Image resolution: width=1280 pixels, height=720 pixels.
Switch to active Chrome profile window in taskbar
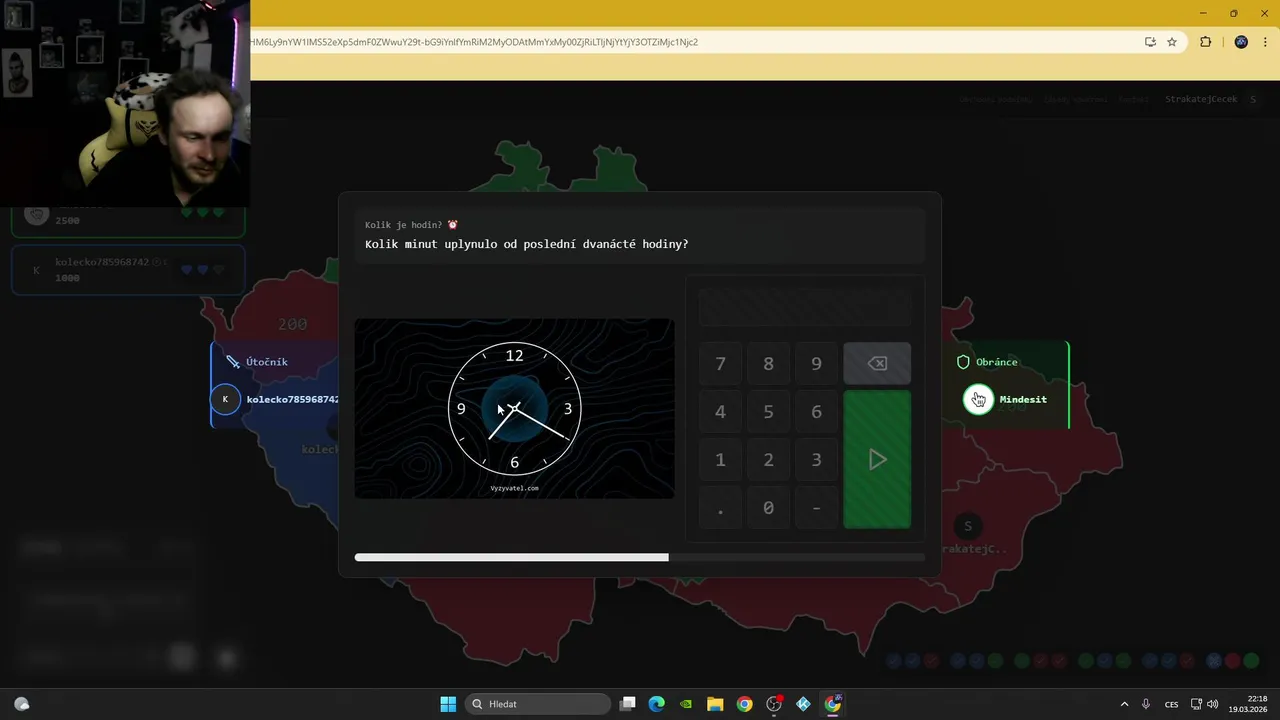click(833, 704)
